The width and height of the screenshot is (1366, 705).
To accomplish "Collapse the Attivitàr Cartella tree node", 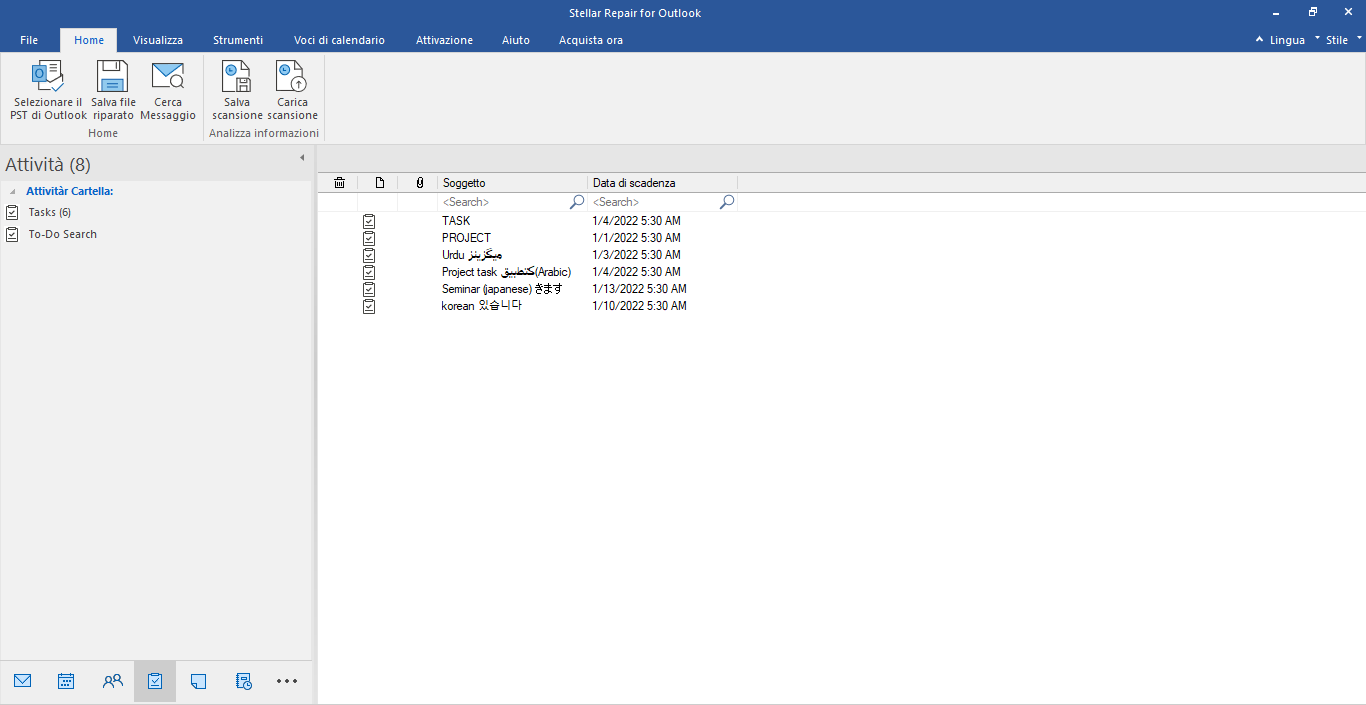I will pos(13,191).
